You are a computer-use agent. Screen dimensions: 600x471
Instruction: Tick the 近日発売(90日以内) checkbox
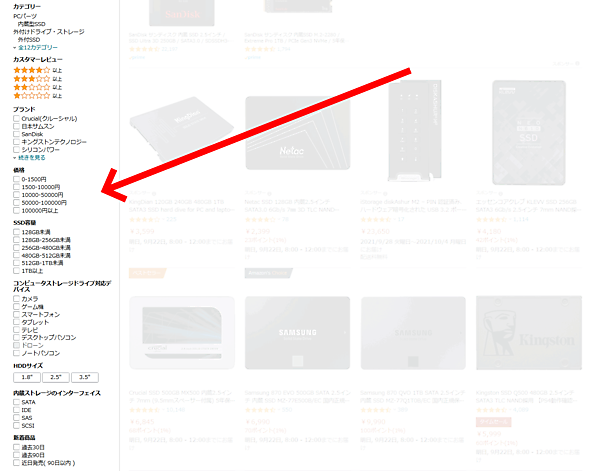(16, 463)
